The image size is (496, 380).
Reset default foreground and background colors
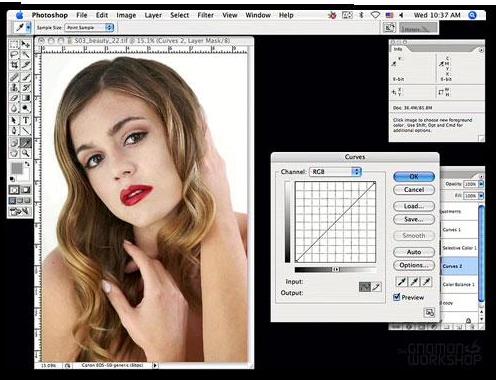pyautogui.click(x=12, y=179)
